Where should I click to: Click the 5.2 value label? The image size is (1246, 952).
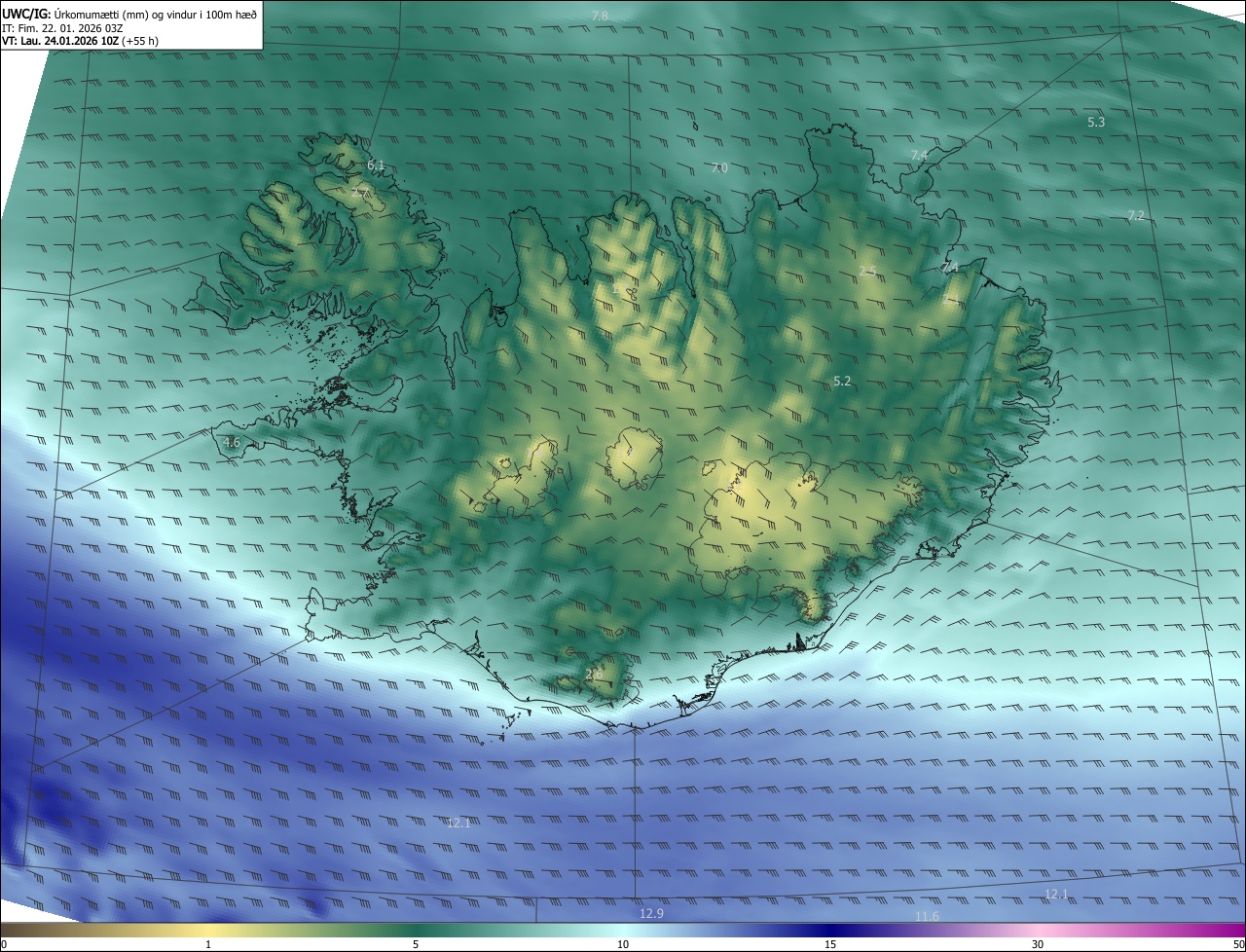pos(843,382)
